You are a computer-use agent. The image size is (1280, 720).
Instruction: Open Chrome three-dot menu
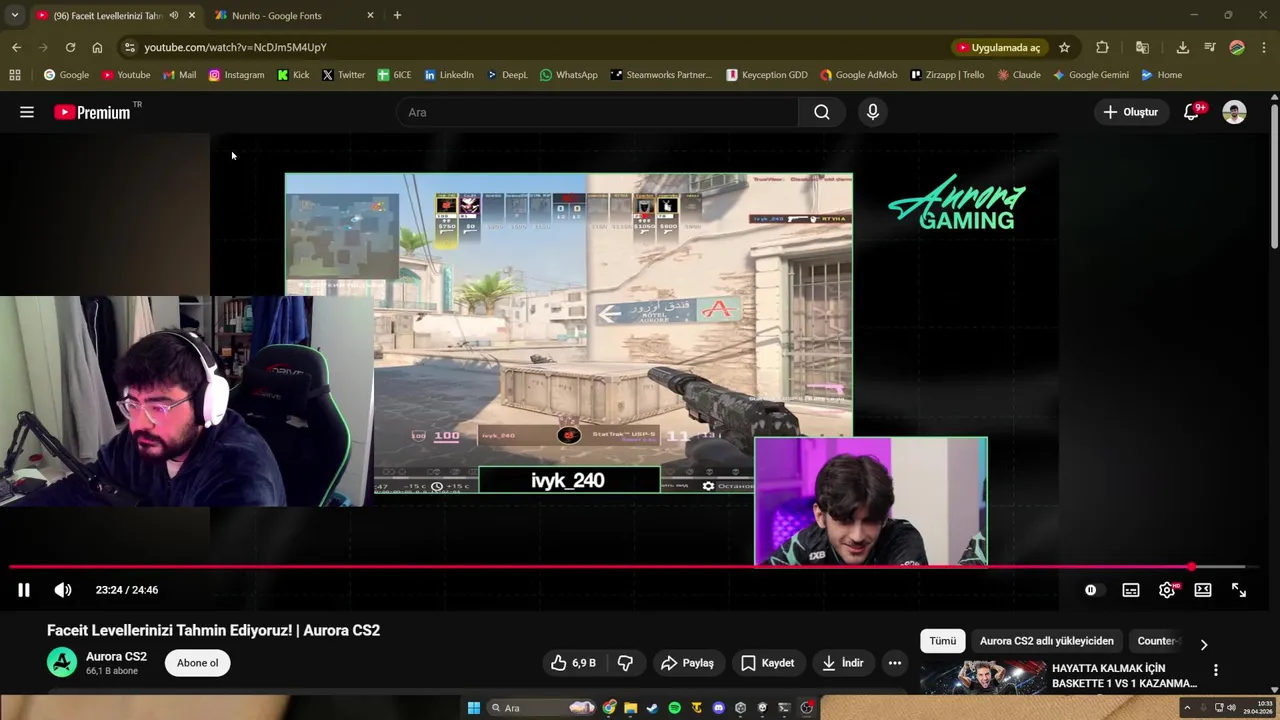(1264, 47)
